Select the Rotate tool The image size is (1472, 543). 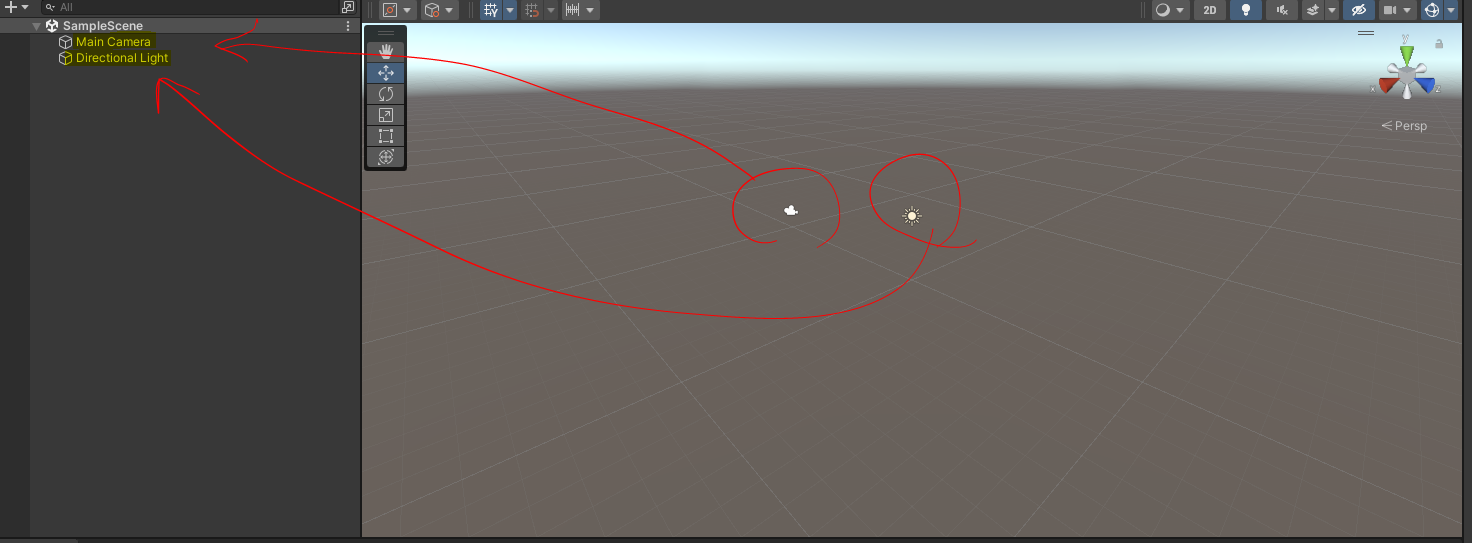click(386, 94)
